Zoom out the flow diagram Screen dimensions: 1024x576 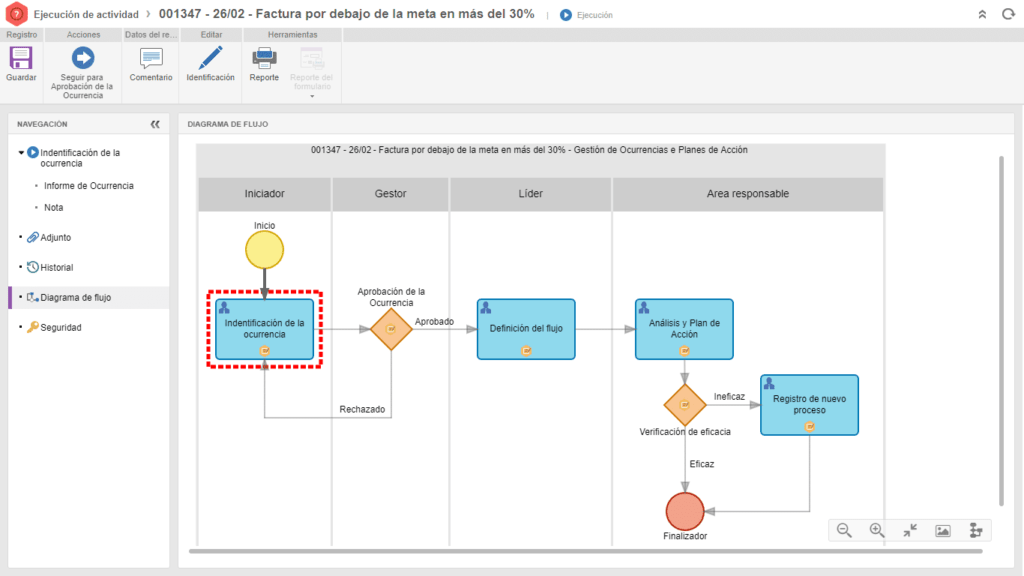[x=844, y=531]
